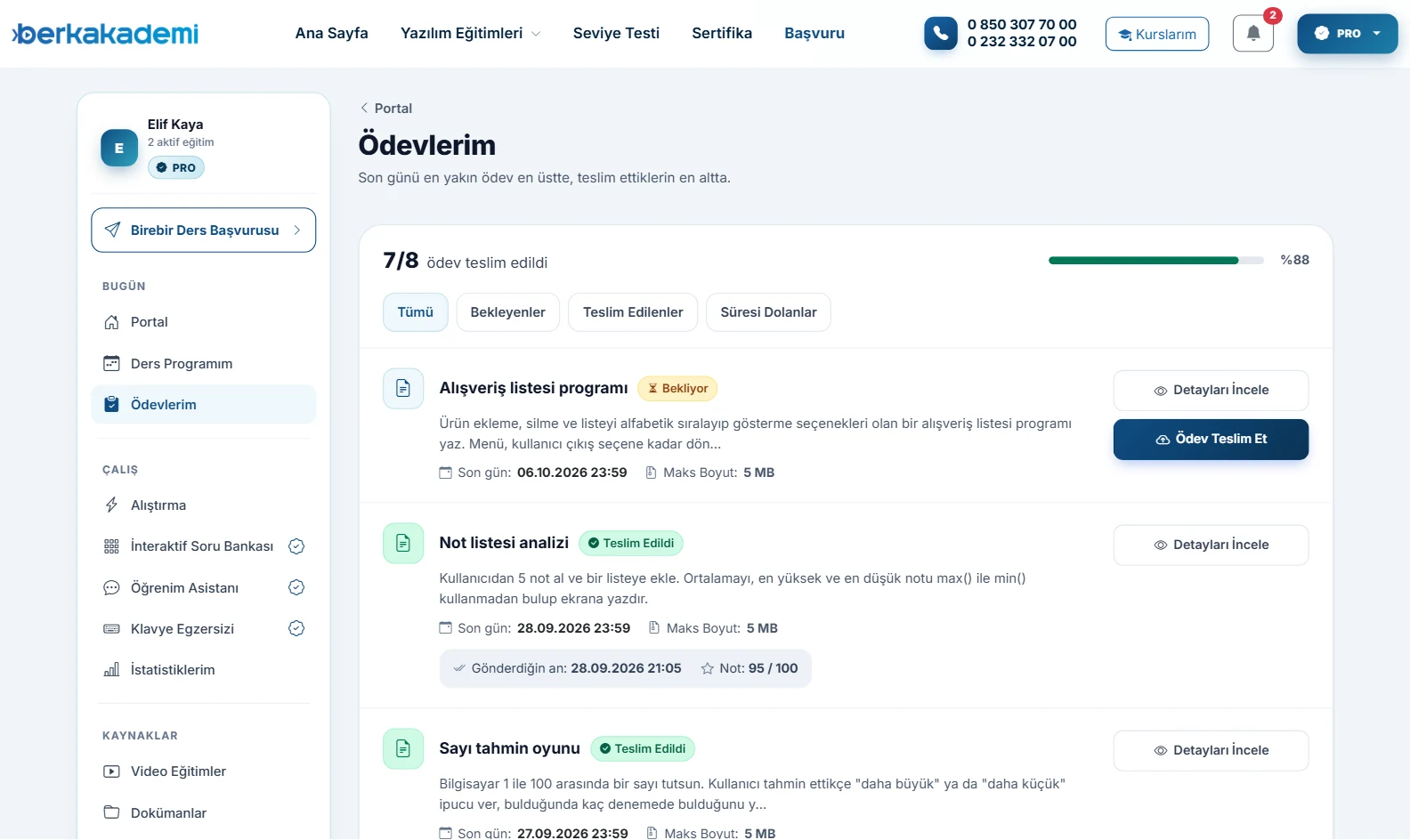The image size is (1410, 840).
Task: Open Sertifika page
Action: pyautogui.click(x=722, y=33)
